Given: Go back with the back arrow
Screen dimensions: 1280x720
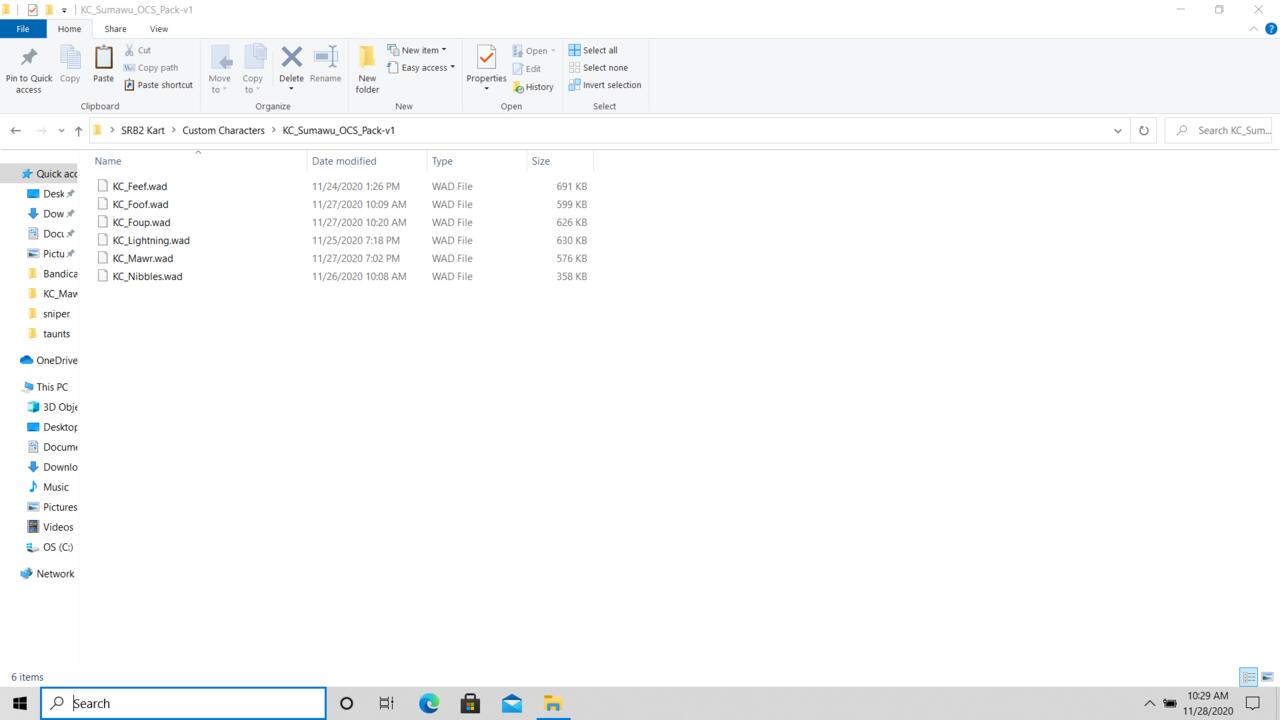Looking at the screenshot, I should coord(15,130).
